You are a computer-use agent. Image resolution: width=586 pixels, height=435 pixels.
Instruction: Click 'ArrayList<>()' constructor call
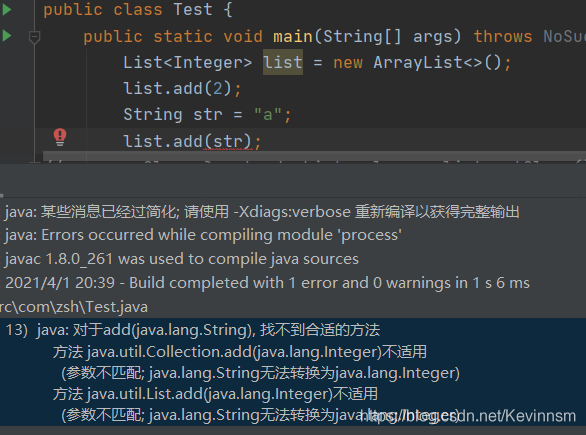[x=437, y=62]
